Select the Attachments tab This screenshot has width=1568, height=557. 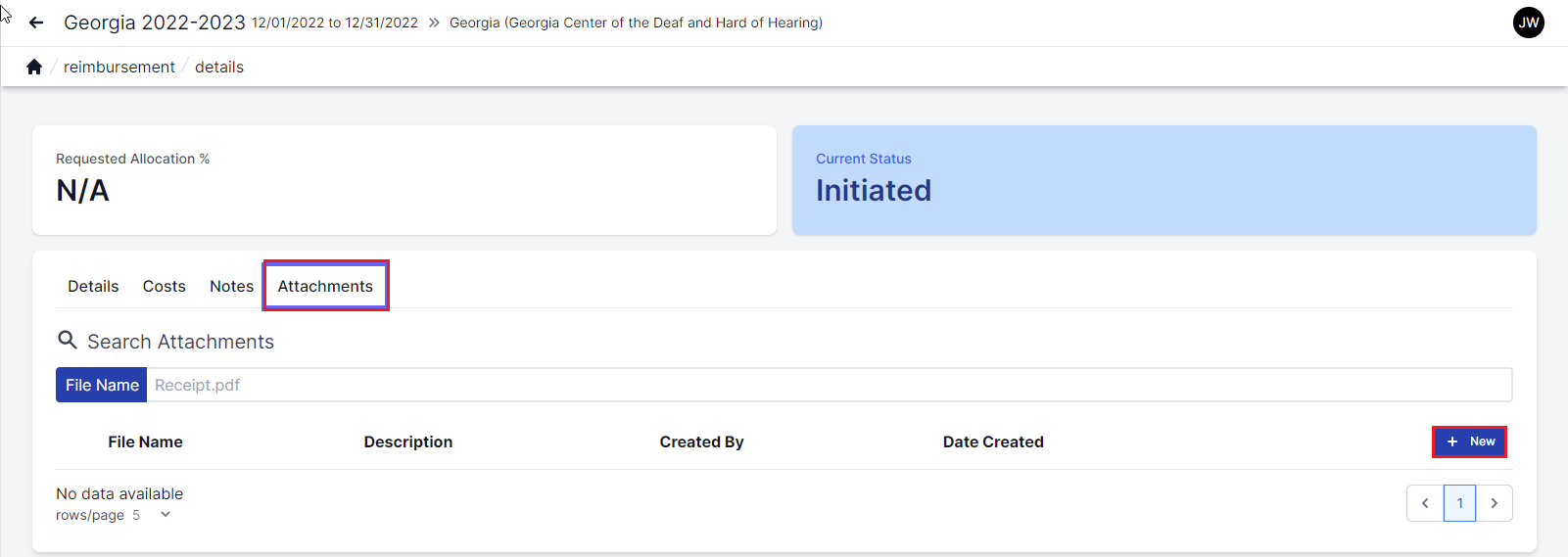tap(325, 286)
